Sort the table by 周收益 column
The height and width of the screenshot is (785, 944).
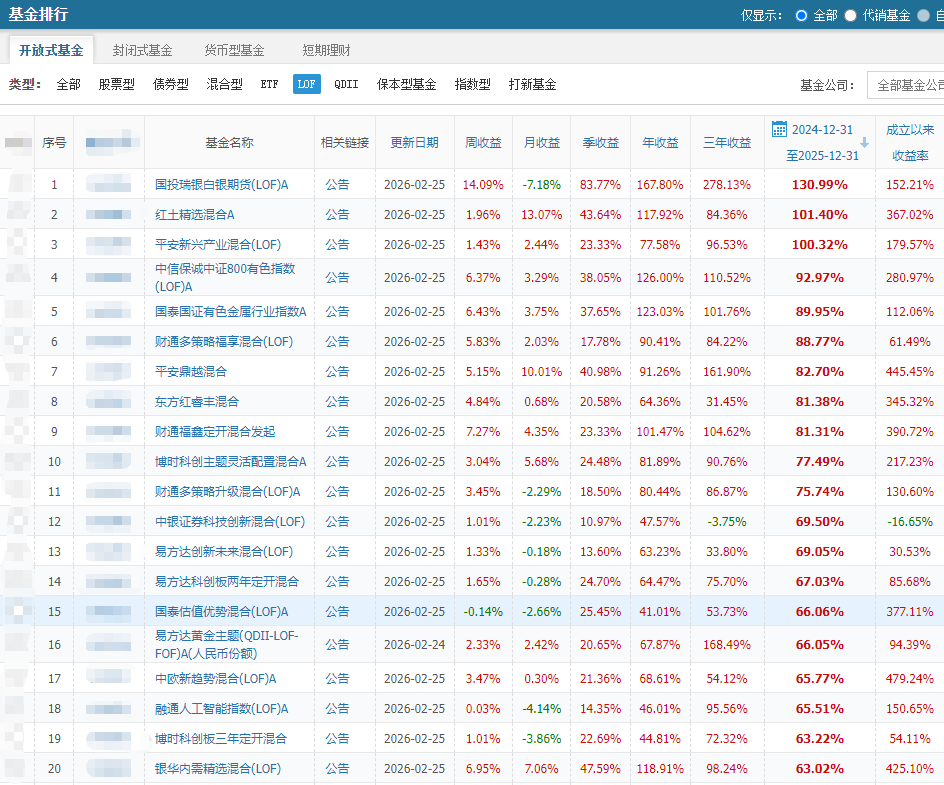pos(483,142)
